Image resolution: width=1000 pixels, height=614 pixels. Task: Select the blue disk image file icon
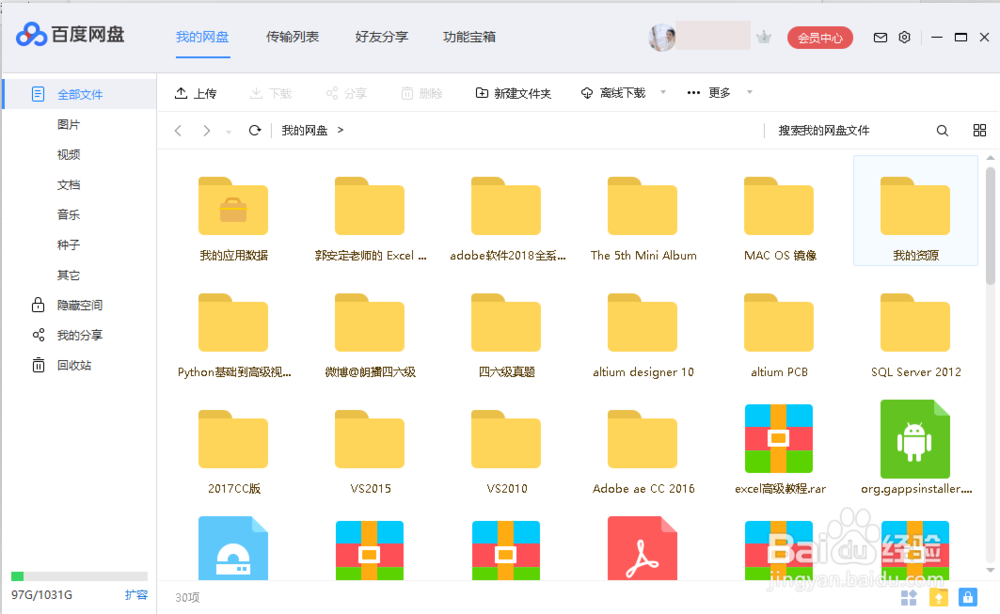pyautogui.click(x=233, y=548)
